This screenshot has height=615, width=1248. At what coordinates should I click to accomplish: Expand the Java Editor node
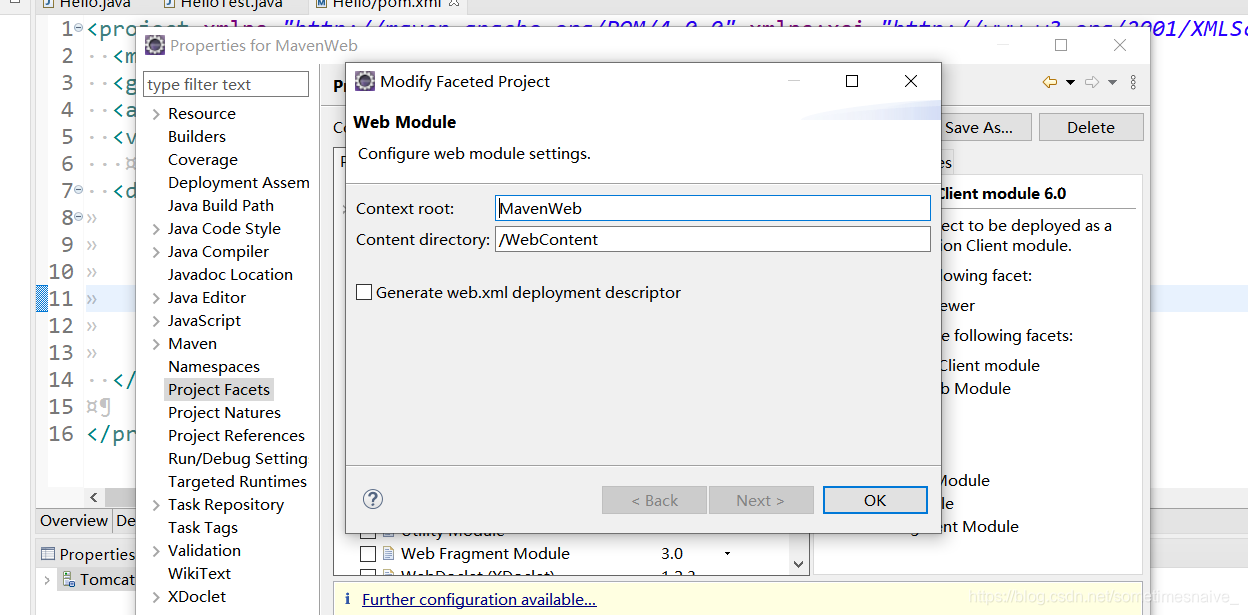pos(156,298)
